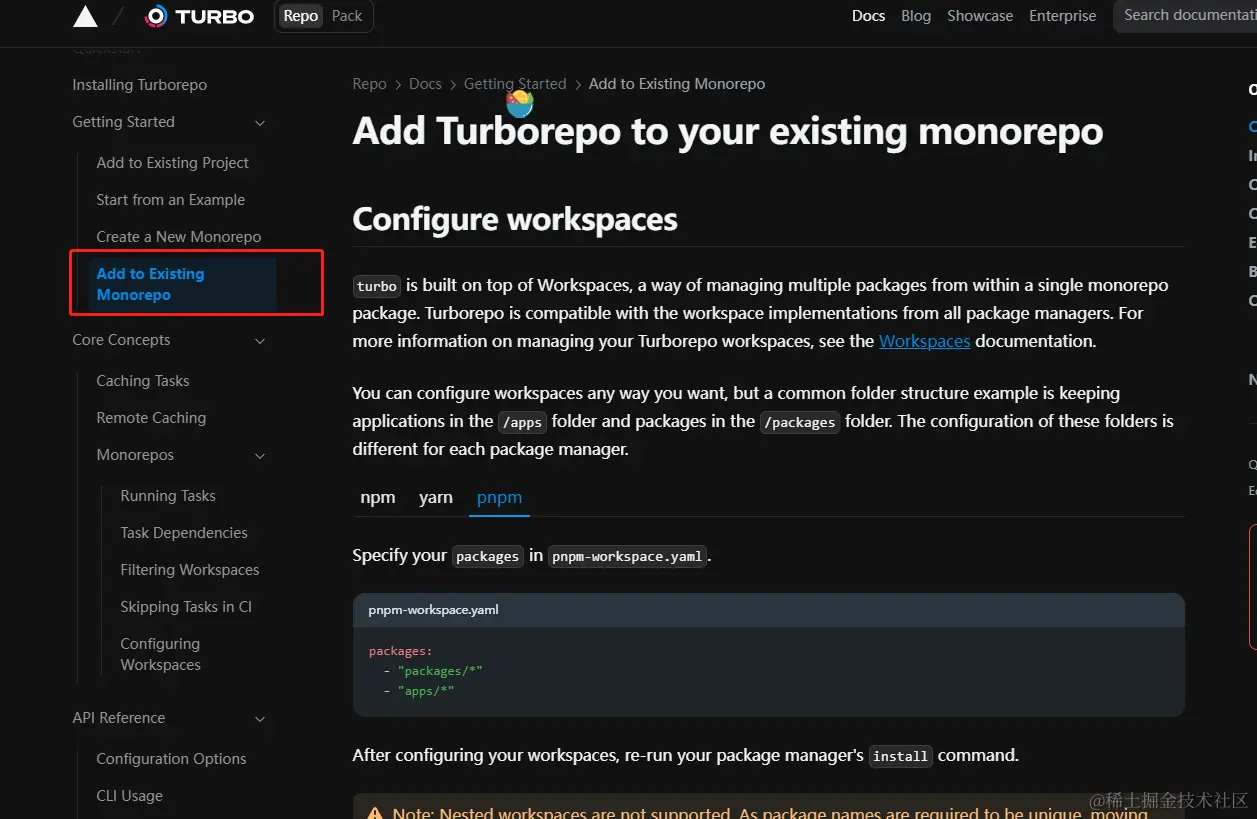Screen dimensions: 1257x819
Task: Switch to the Repo toggle option
Action: (300, 16)
